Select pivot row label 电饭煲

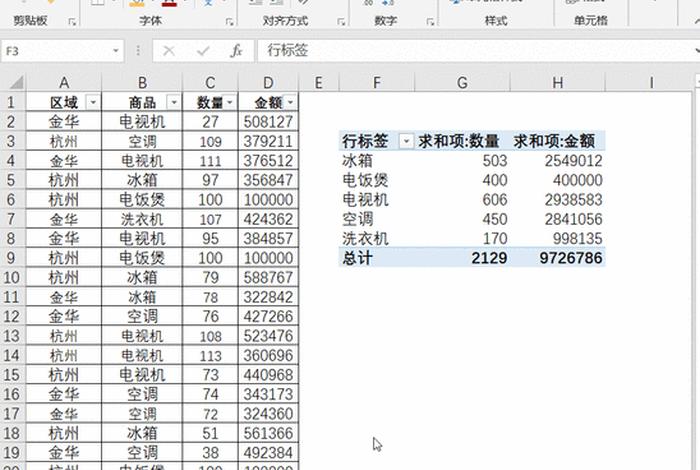click(377, 180)
